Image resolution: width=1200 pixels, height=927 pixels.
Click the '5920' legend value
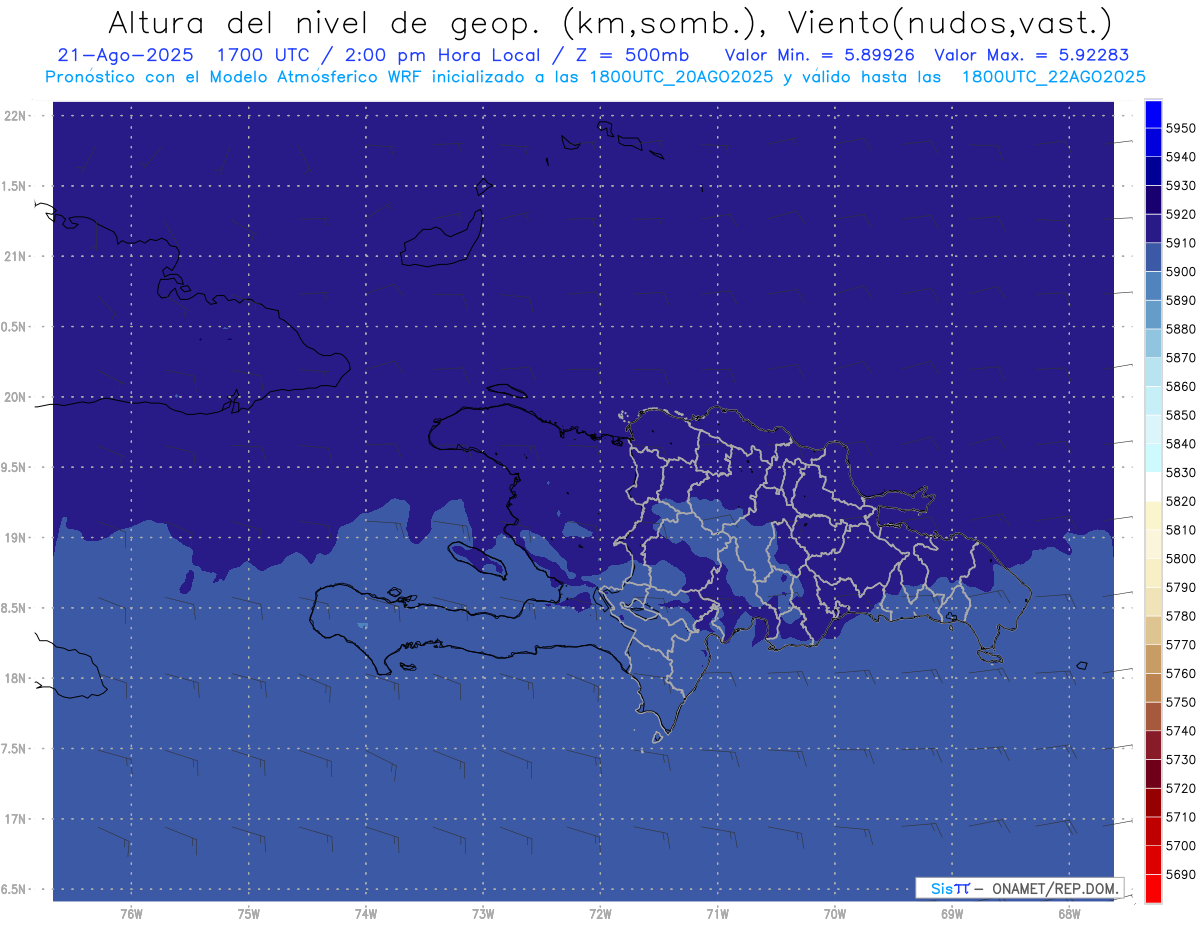point(1180,214)
